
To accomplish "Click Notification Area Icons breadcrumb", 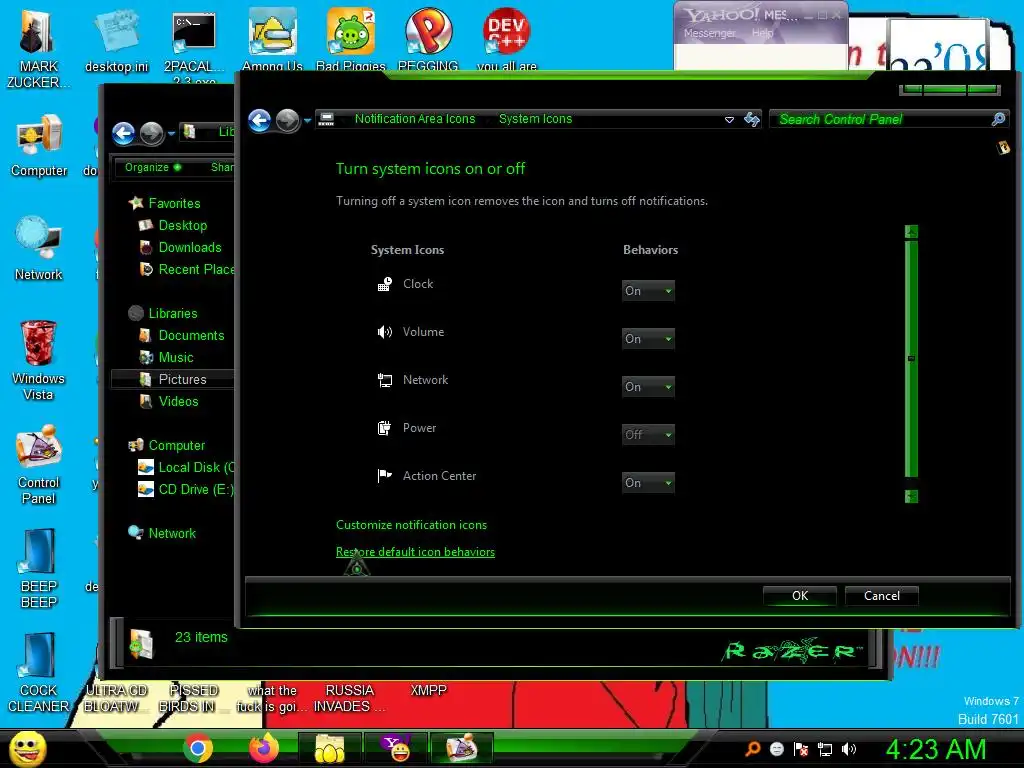I will click(415, 119).
